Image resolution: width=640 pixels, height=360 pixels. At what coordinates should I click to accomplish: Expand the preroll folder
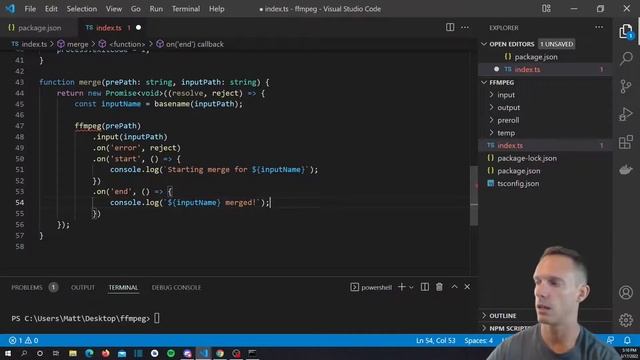[x=508, y=120]
